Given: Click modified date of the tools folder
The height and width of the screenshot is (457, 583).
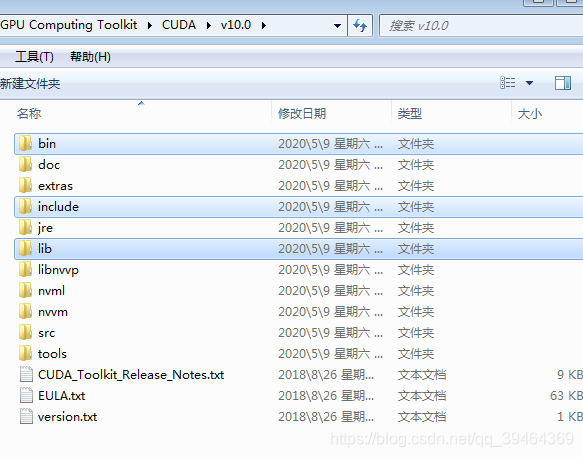Looking at the screenshot, I should click(x=330, y=354).
